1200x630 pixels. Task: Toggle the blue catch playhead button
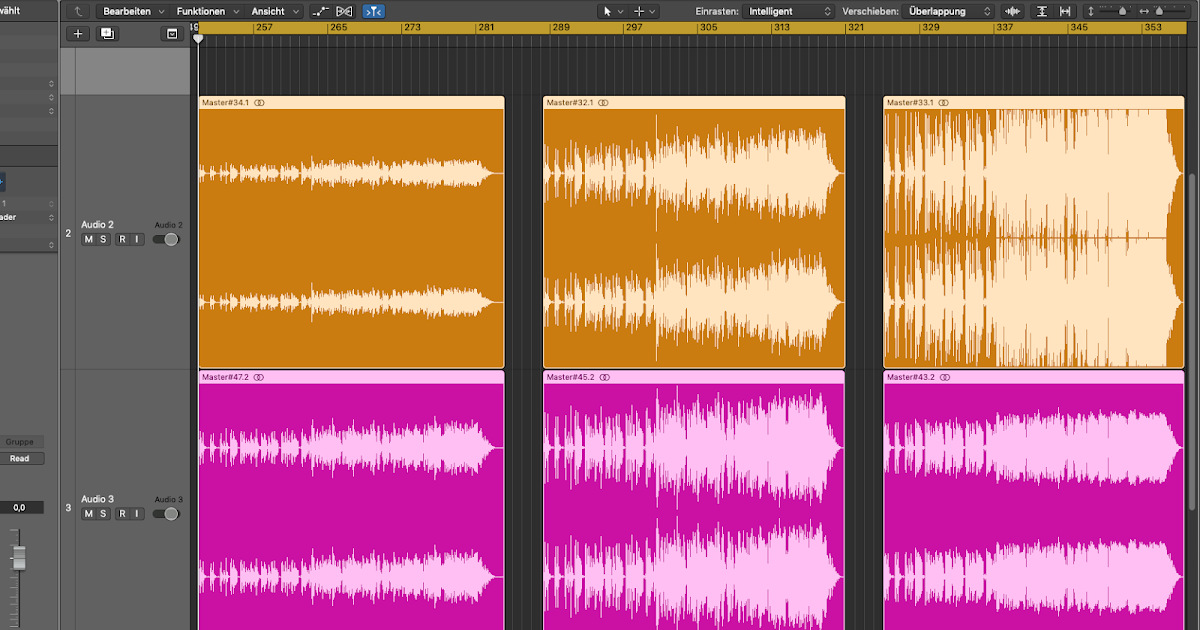click(373, 11)
